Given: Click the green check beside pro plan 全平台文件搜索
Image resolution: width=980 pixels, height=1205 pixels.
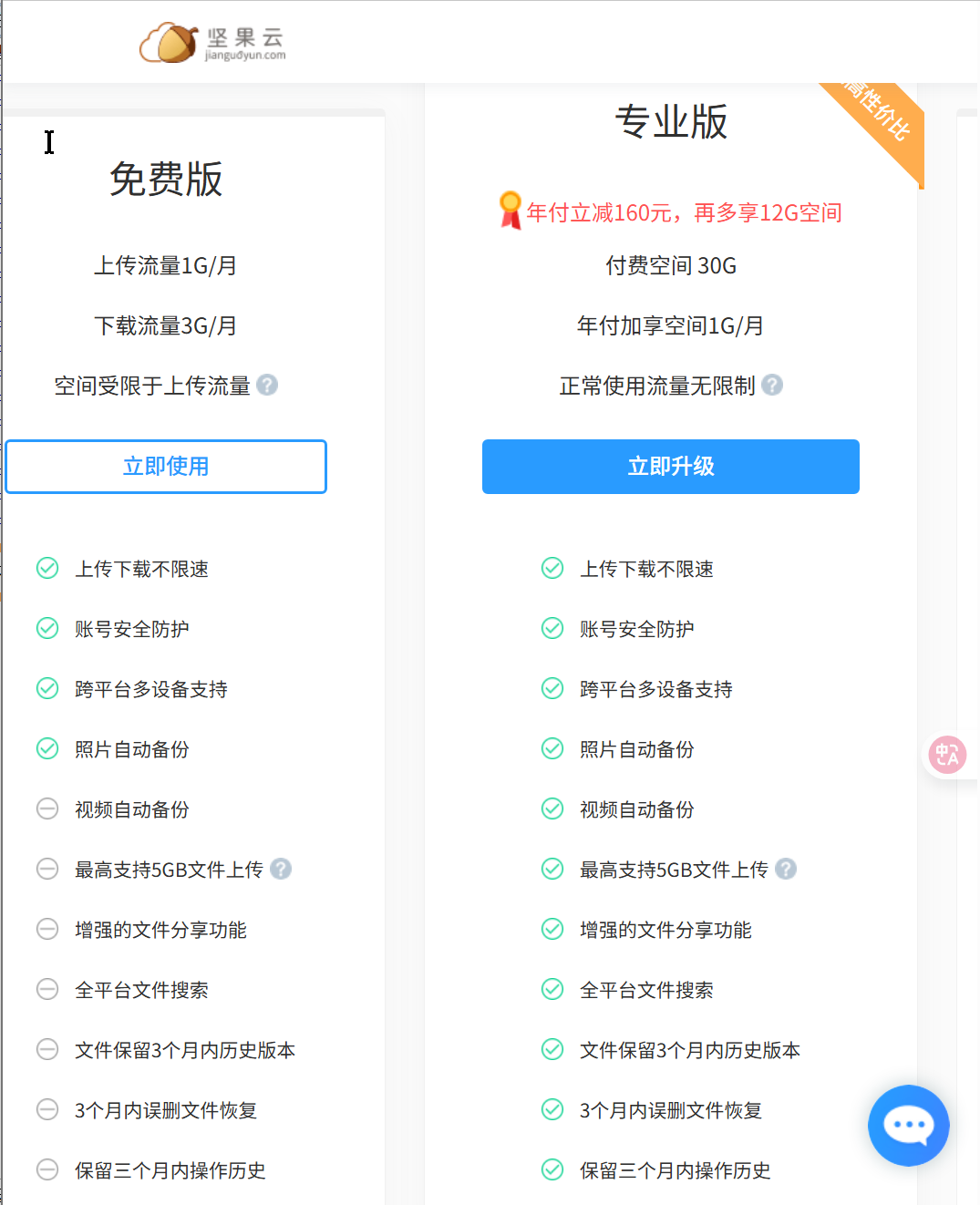Looking at the screenshot, I should (552, 990).
